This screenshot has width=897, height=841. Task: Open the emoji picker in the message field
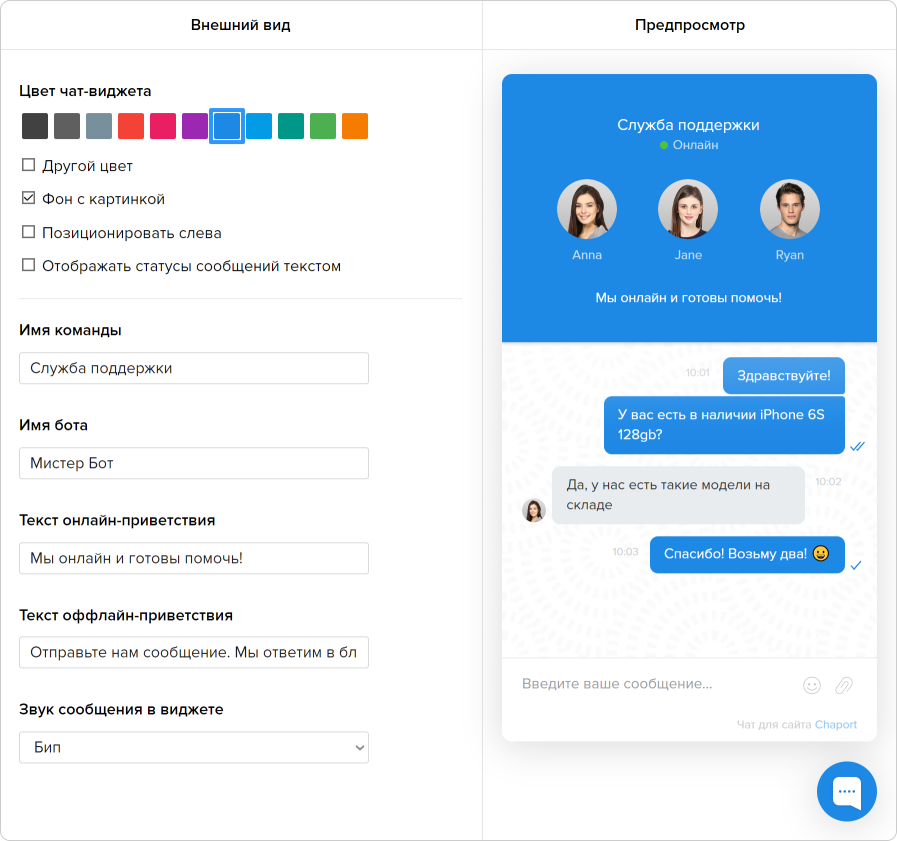813,684
